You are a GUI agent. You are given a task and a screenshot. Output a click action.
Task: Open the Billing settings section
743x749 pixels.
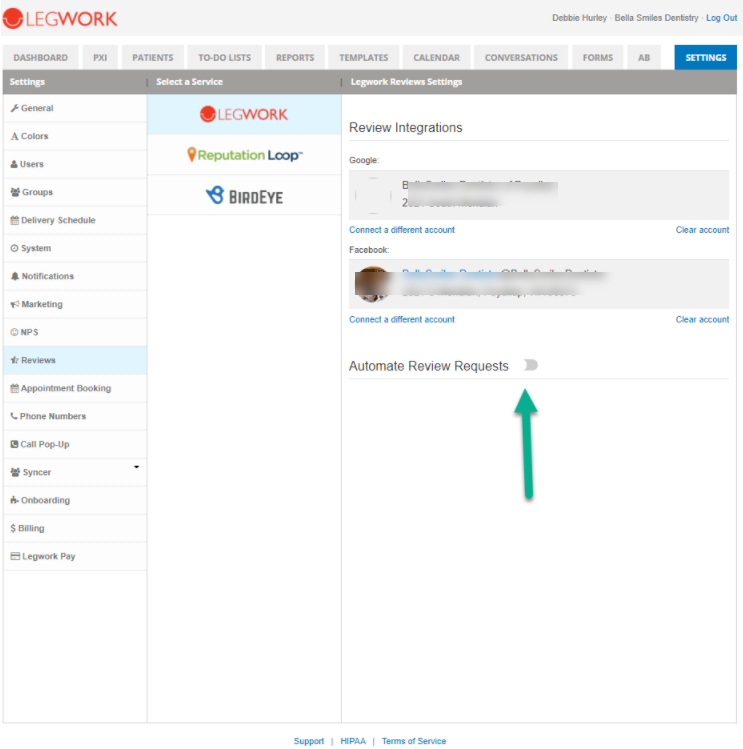(x=31, y=528)
